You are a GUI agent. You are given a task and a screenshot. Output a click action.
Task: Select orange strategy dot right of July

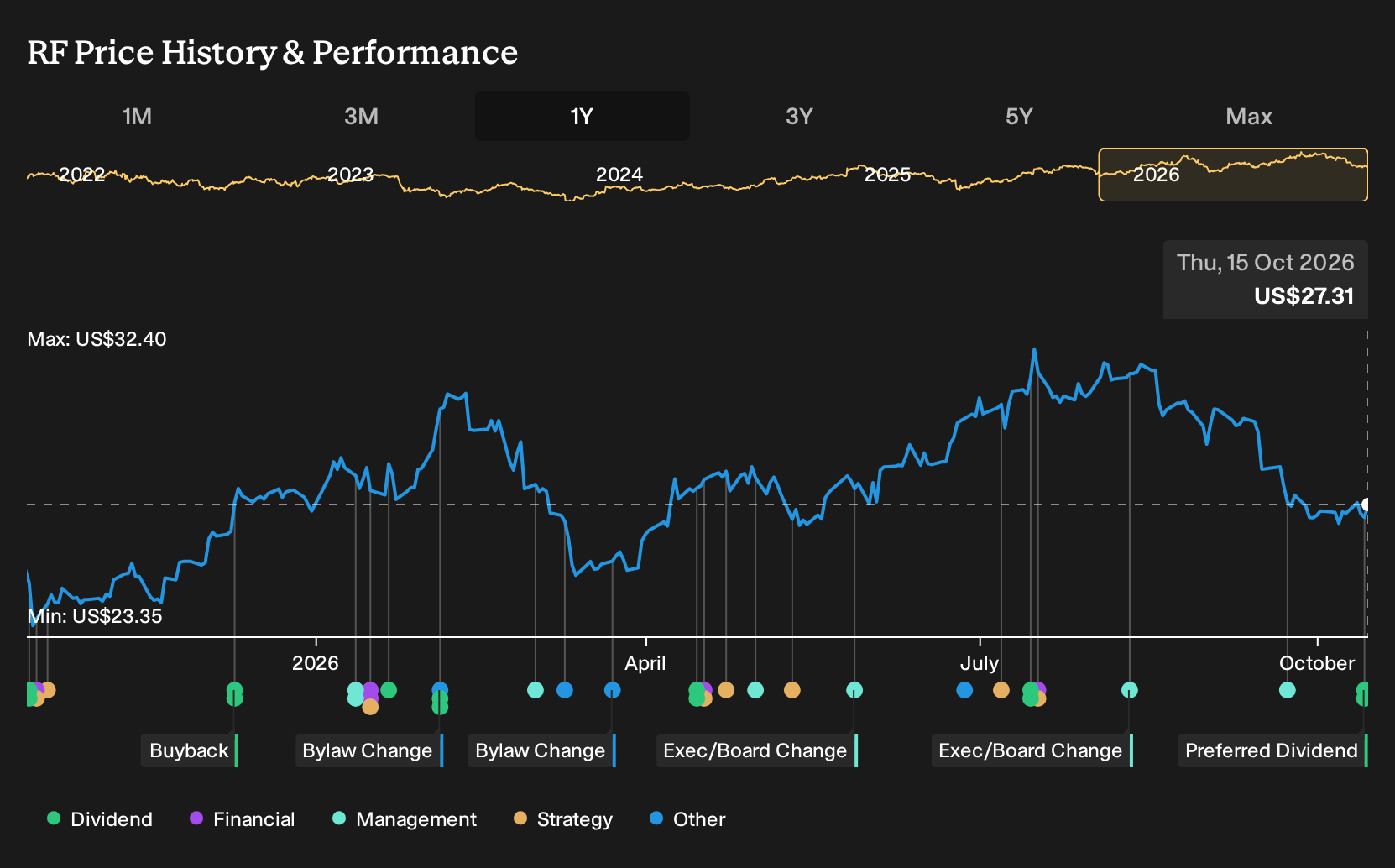click(x=1001, y=690)
